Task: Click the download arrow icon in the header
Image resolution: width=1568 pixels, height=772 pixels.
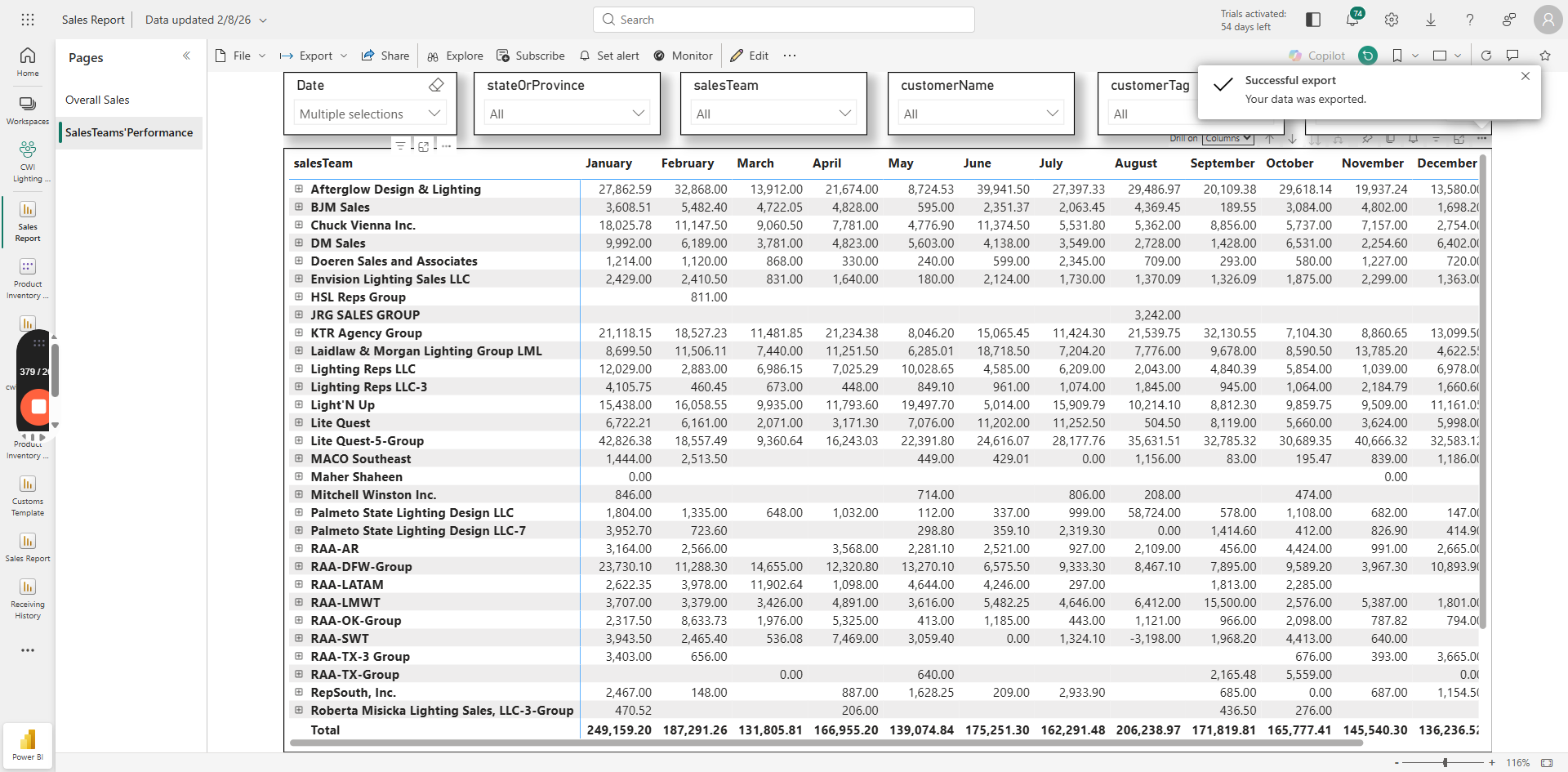Action: (1431, 20)
